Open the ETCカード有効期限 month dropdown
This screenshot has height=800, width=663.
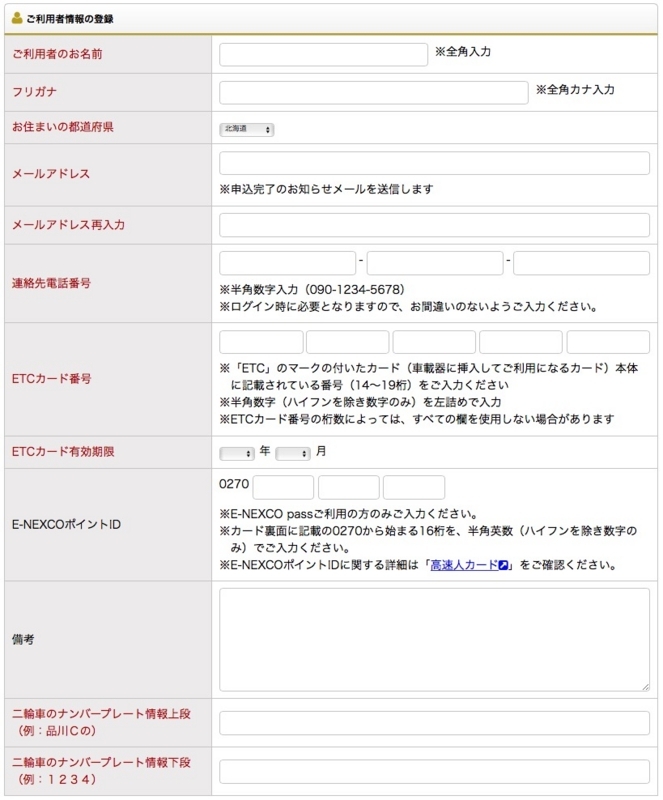point(293,453)
